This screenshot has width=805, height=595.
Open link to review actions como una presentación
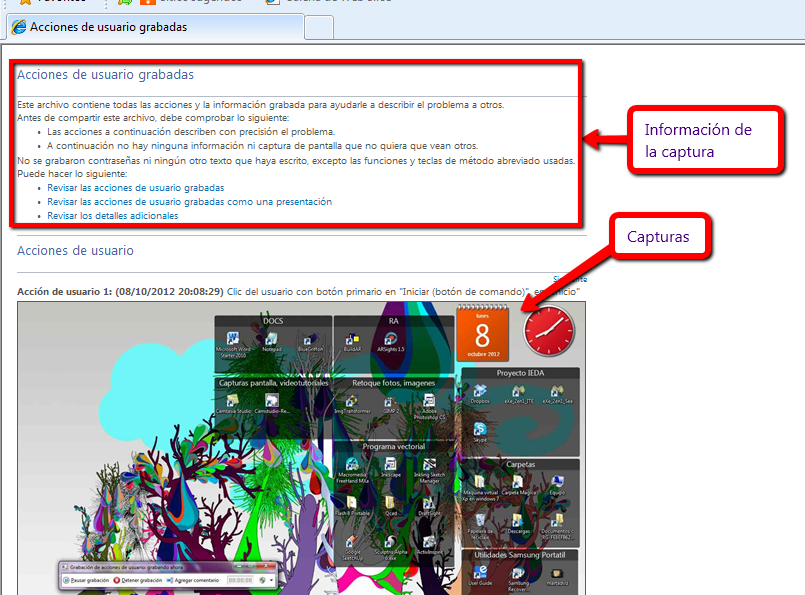189,202
